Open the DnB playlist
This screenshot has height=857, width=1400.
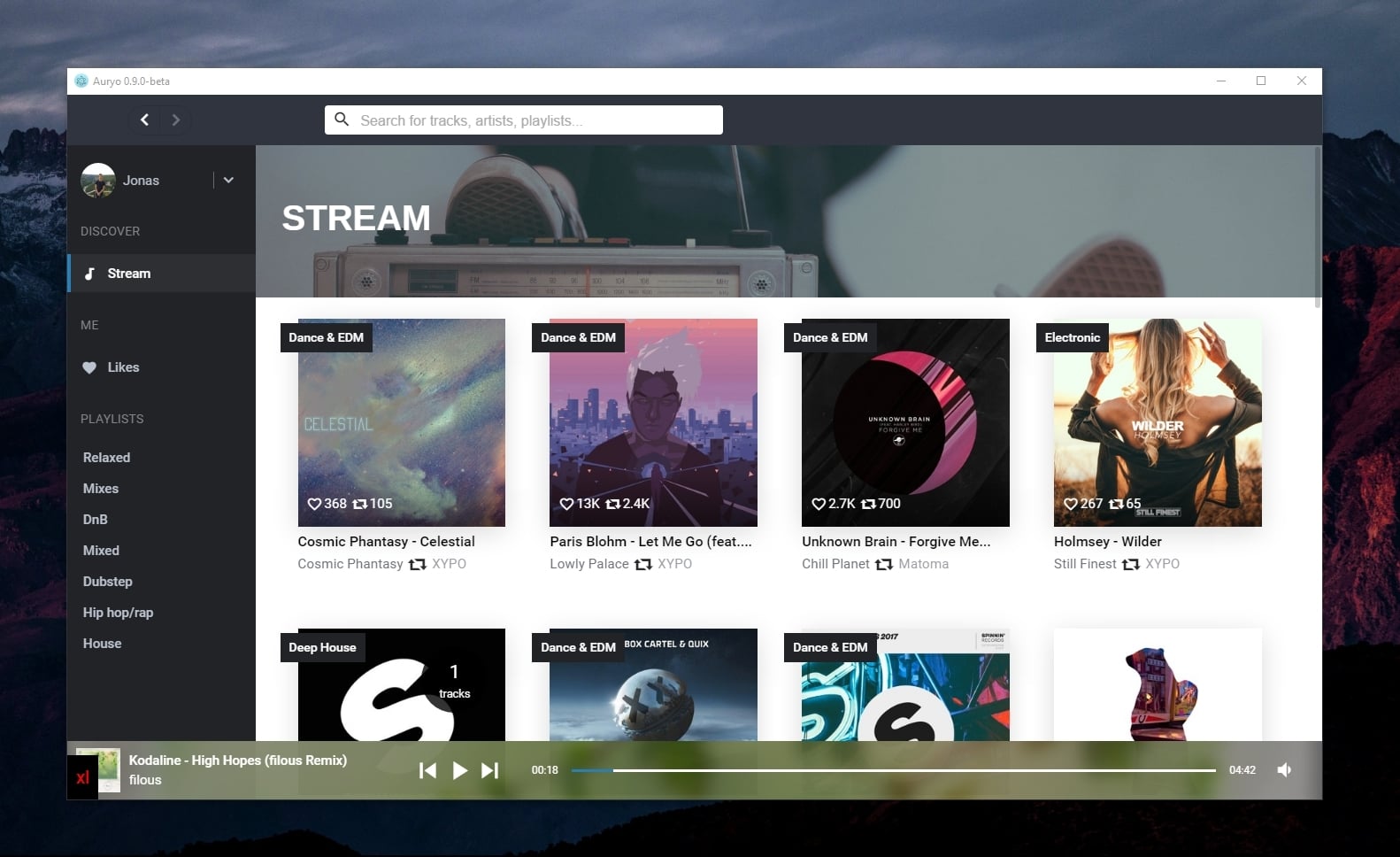tap(95, 520)
